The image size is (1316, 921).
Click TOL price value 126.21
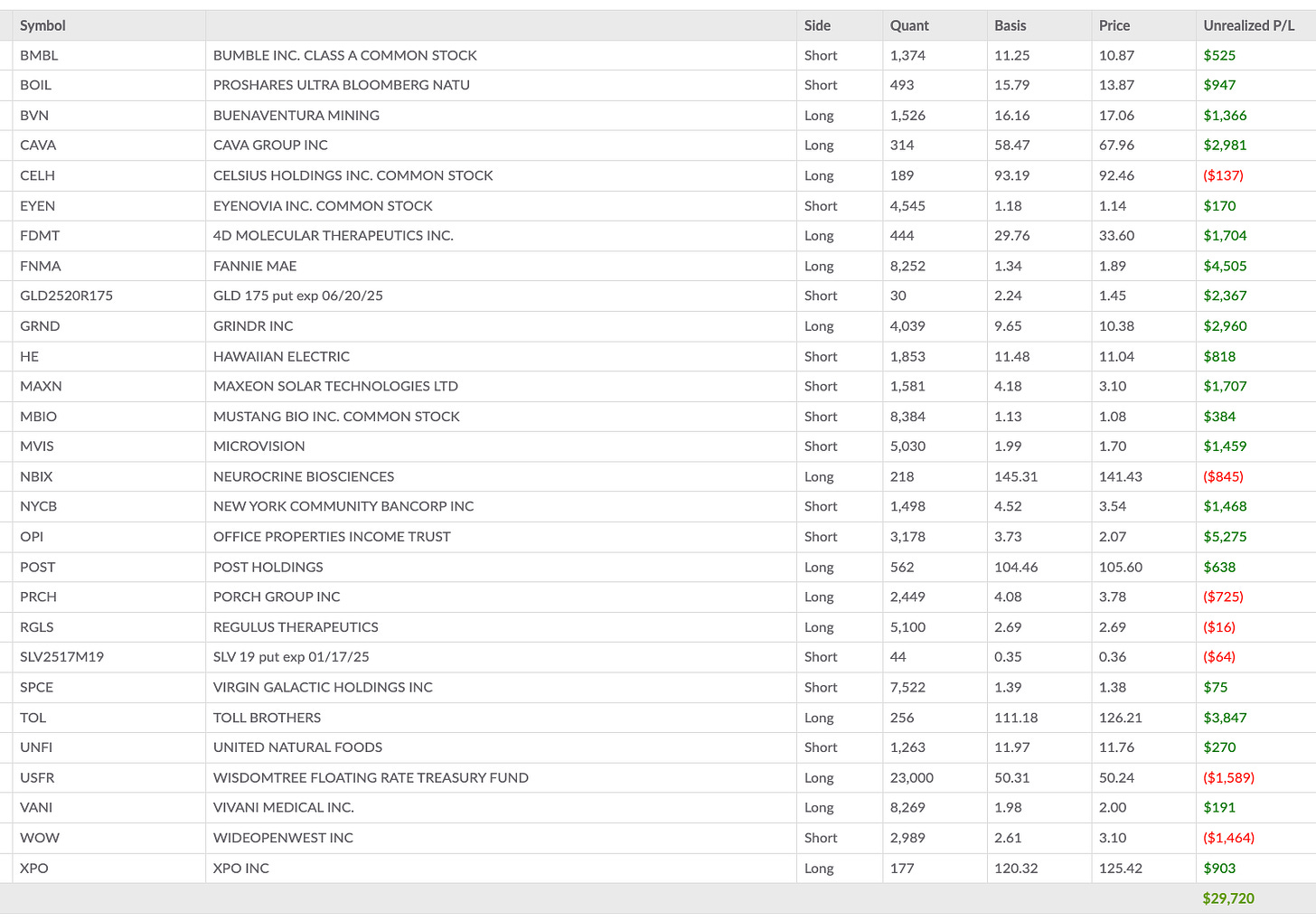(x=1121, y=718)
